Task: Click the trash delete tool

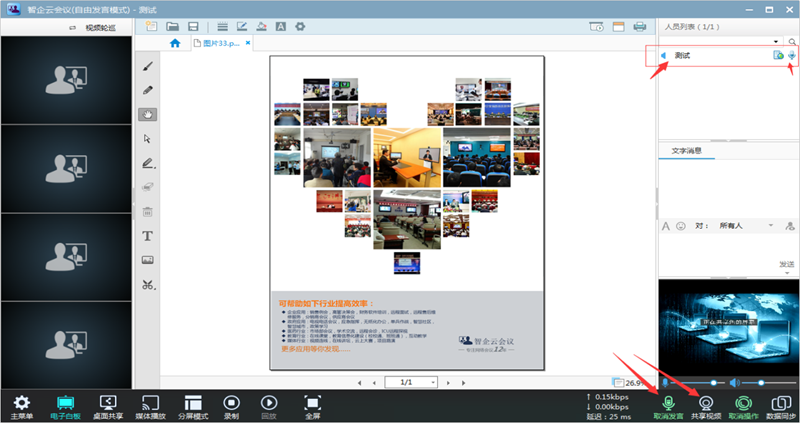Action: [147, 212]
